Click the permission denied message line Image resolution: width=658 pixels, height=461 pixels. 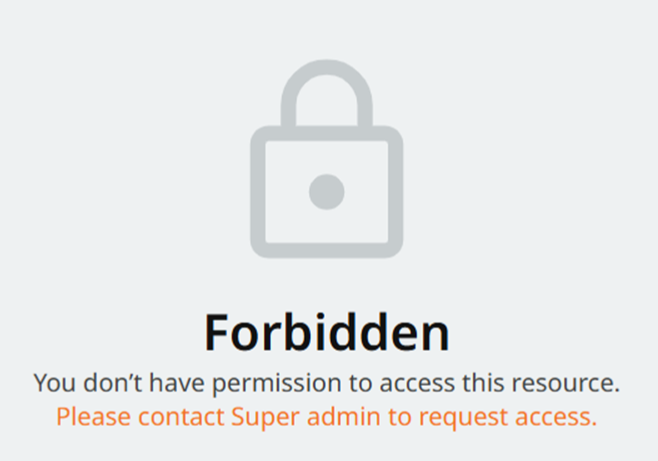pyautogui.click(x=326, y=383)
